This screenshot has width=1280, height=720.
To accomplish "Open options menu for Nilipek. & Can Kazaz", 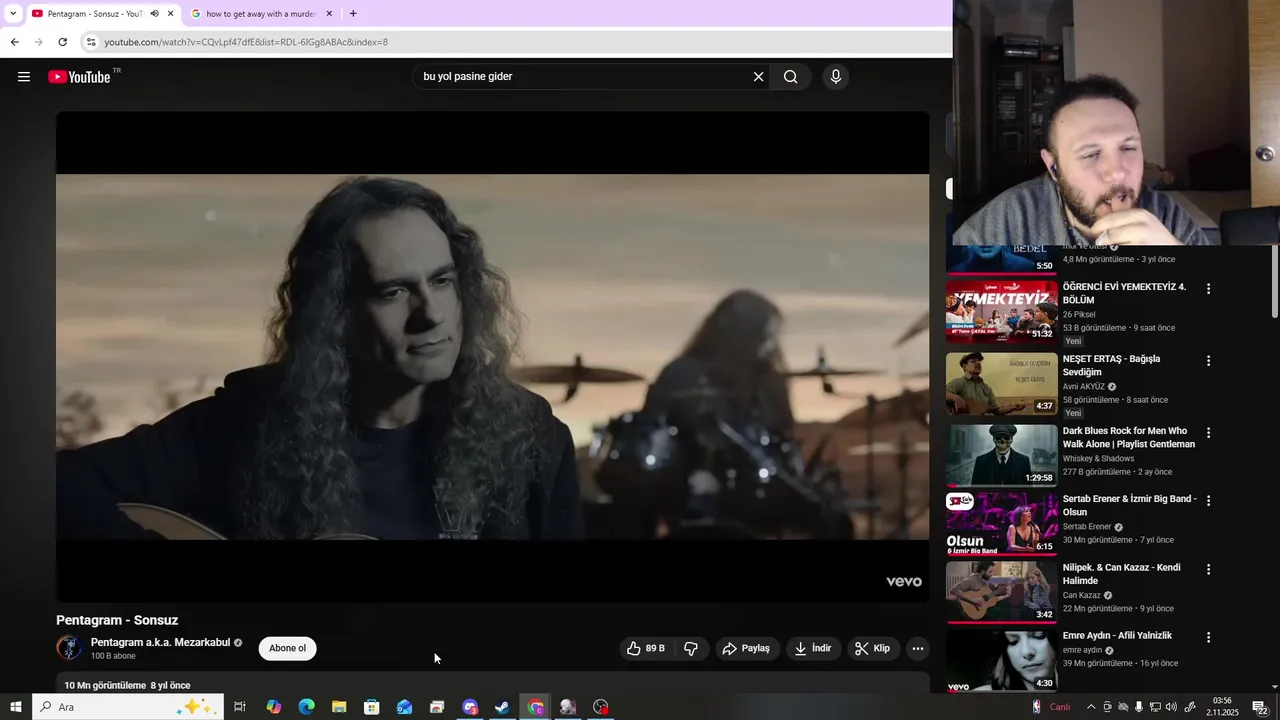I will pyautogui.click(x=1208, y=569).
